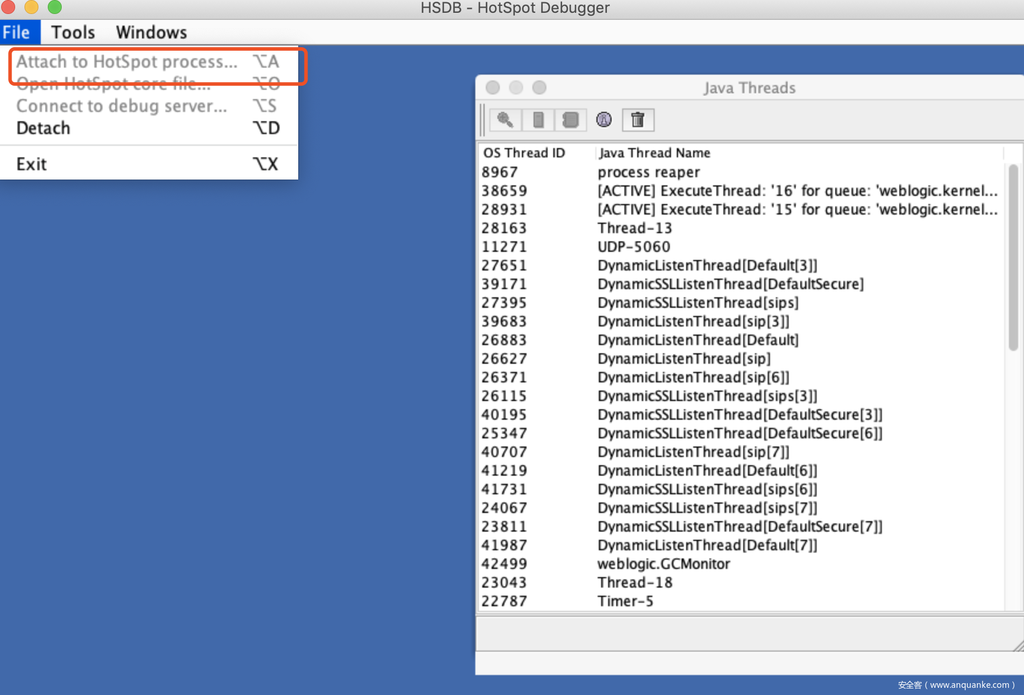Choose Attach to HotSpot process menu entry
This screenshot has height=695, width=1024.
click(x=149, y=61)
